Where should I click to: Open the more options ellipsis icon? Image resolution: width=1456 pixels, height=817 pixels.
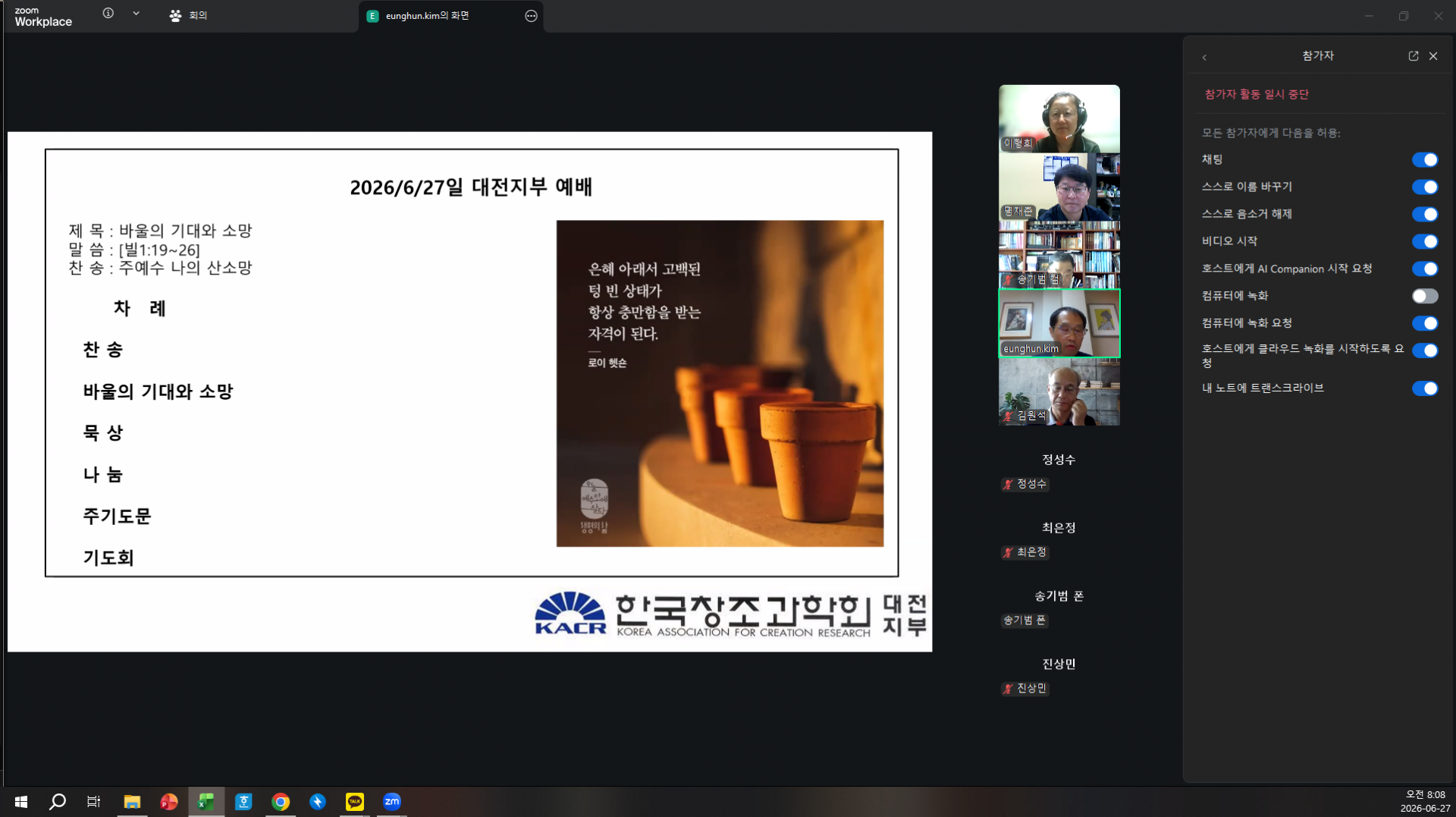(531, 16)
